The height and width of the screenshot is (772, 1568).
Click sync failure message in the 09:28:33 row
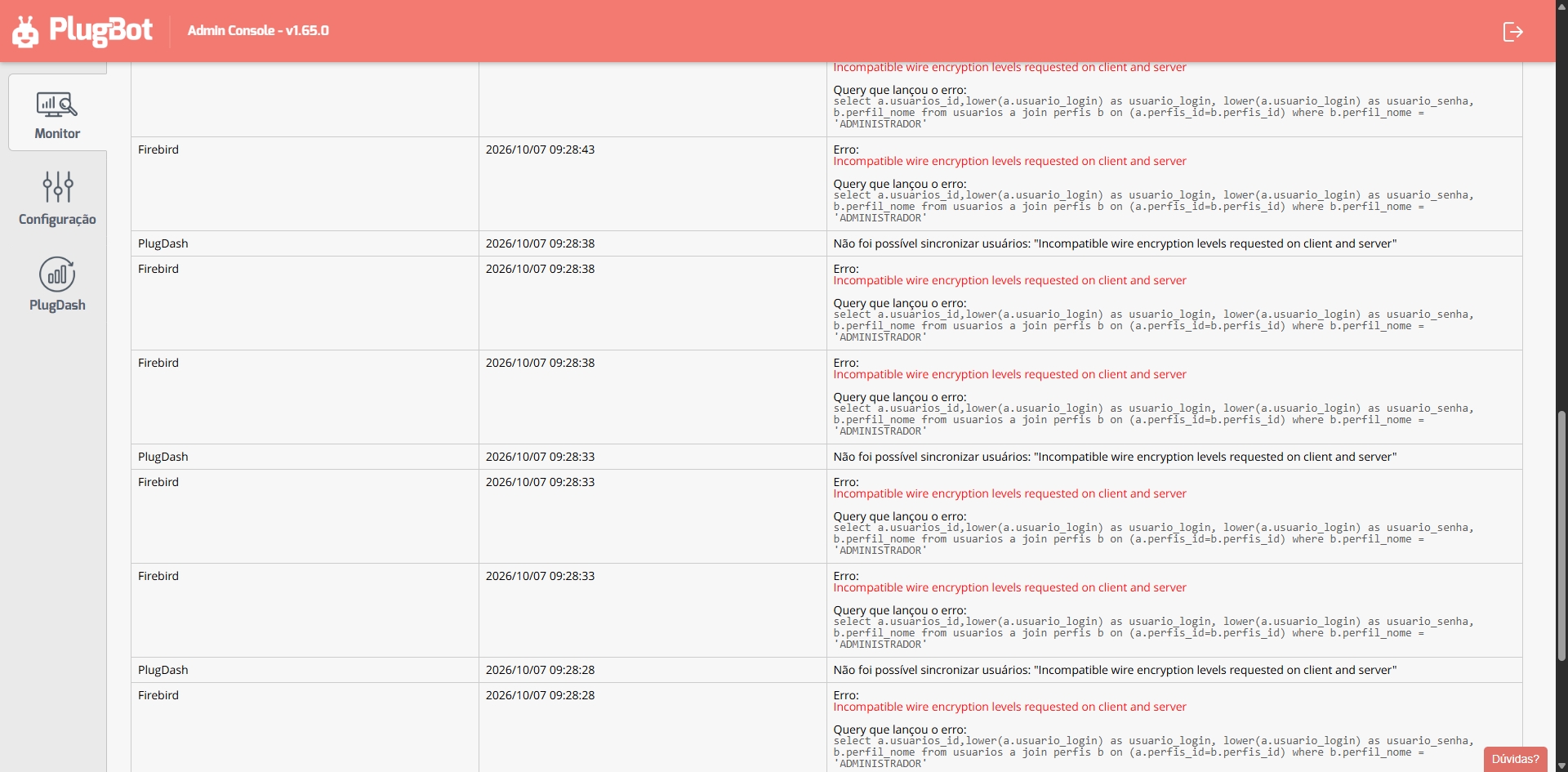click(1115, 457)
